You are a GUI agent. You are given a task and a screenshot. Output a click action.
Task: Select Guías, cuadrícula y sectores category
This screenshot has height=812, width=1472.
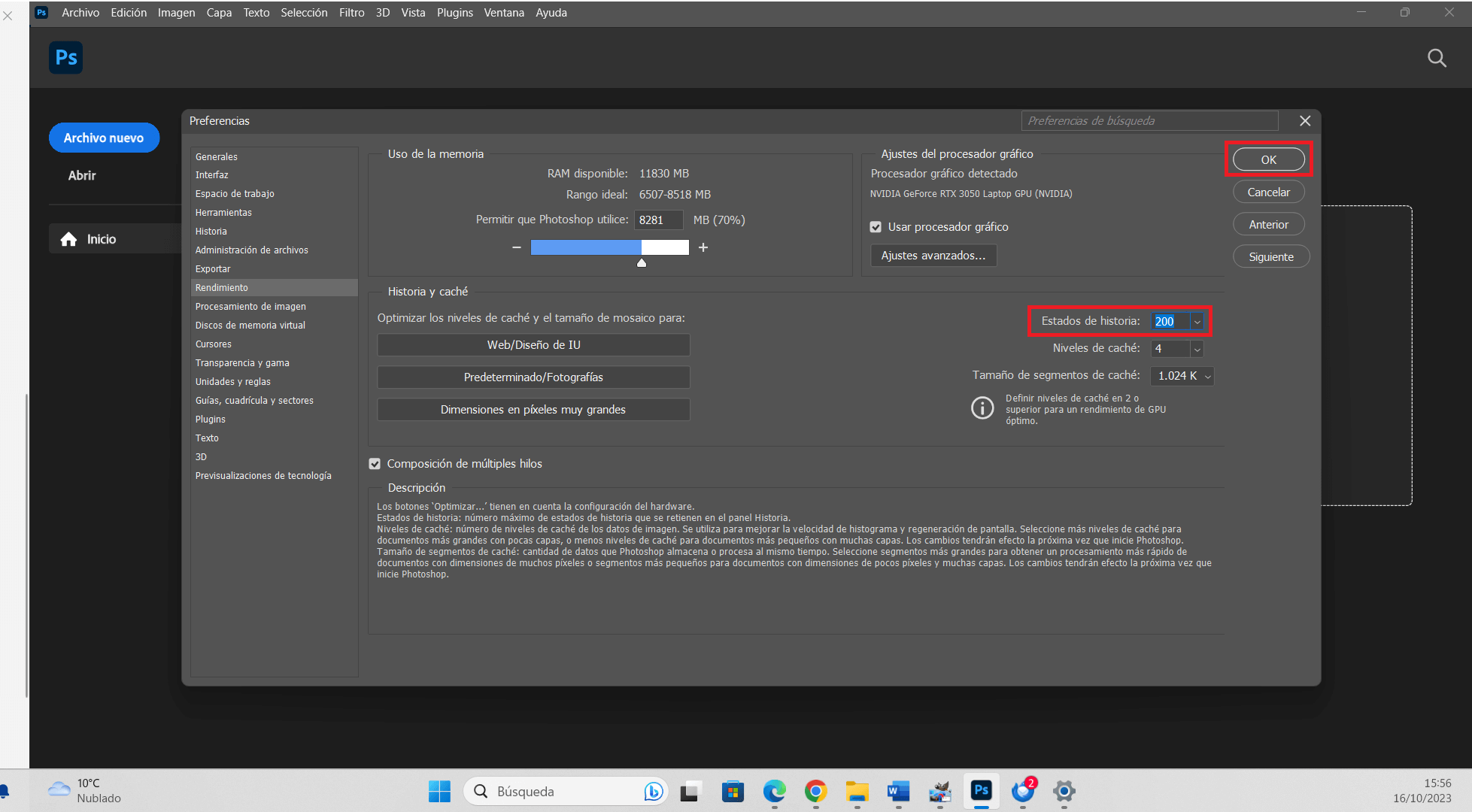[254, 400]
